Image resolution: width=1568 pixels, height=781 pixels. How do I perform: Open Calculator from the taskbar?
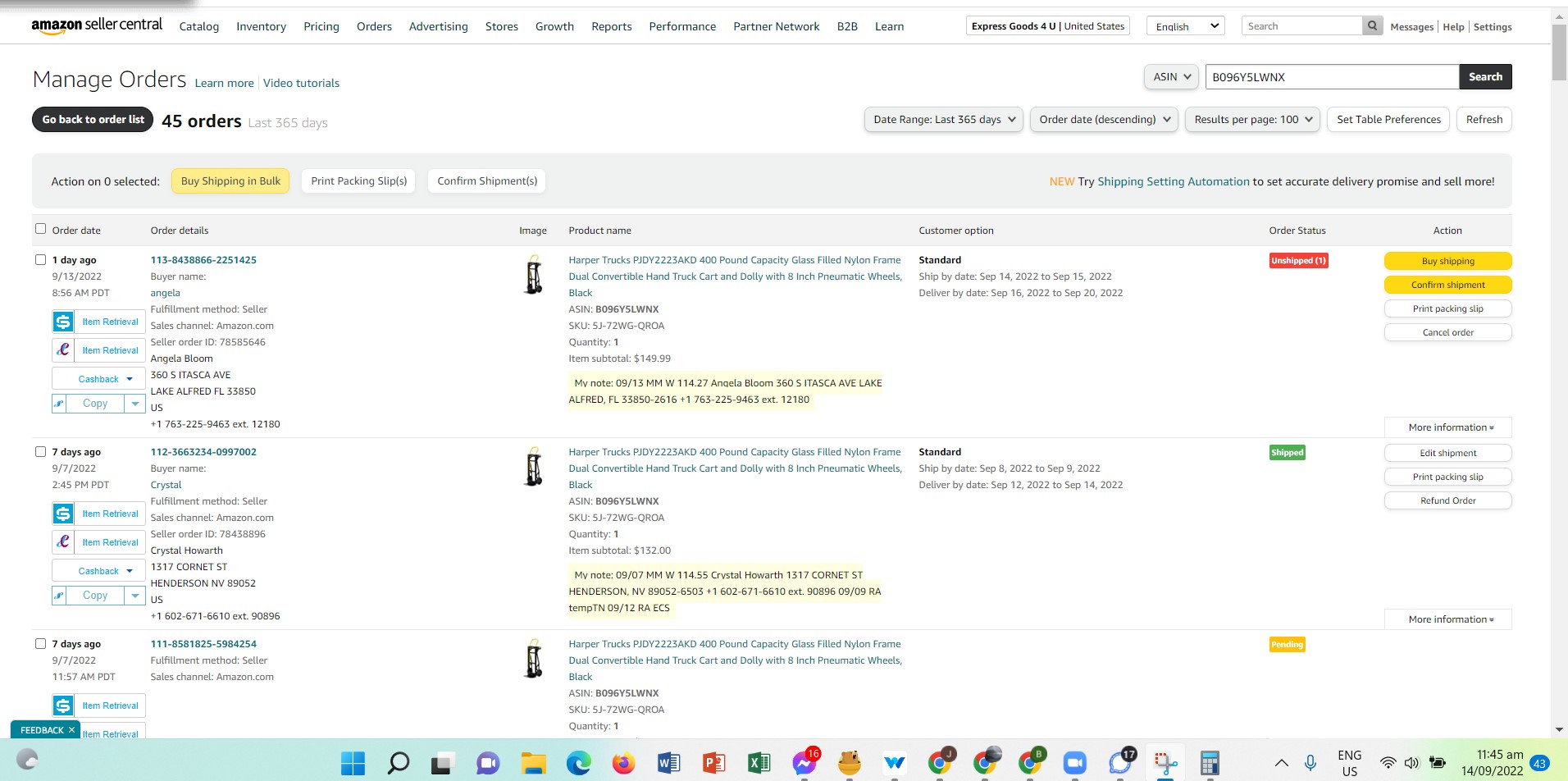1210,764
